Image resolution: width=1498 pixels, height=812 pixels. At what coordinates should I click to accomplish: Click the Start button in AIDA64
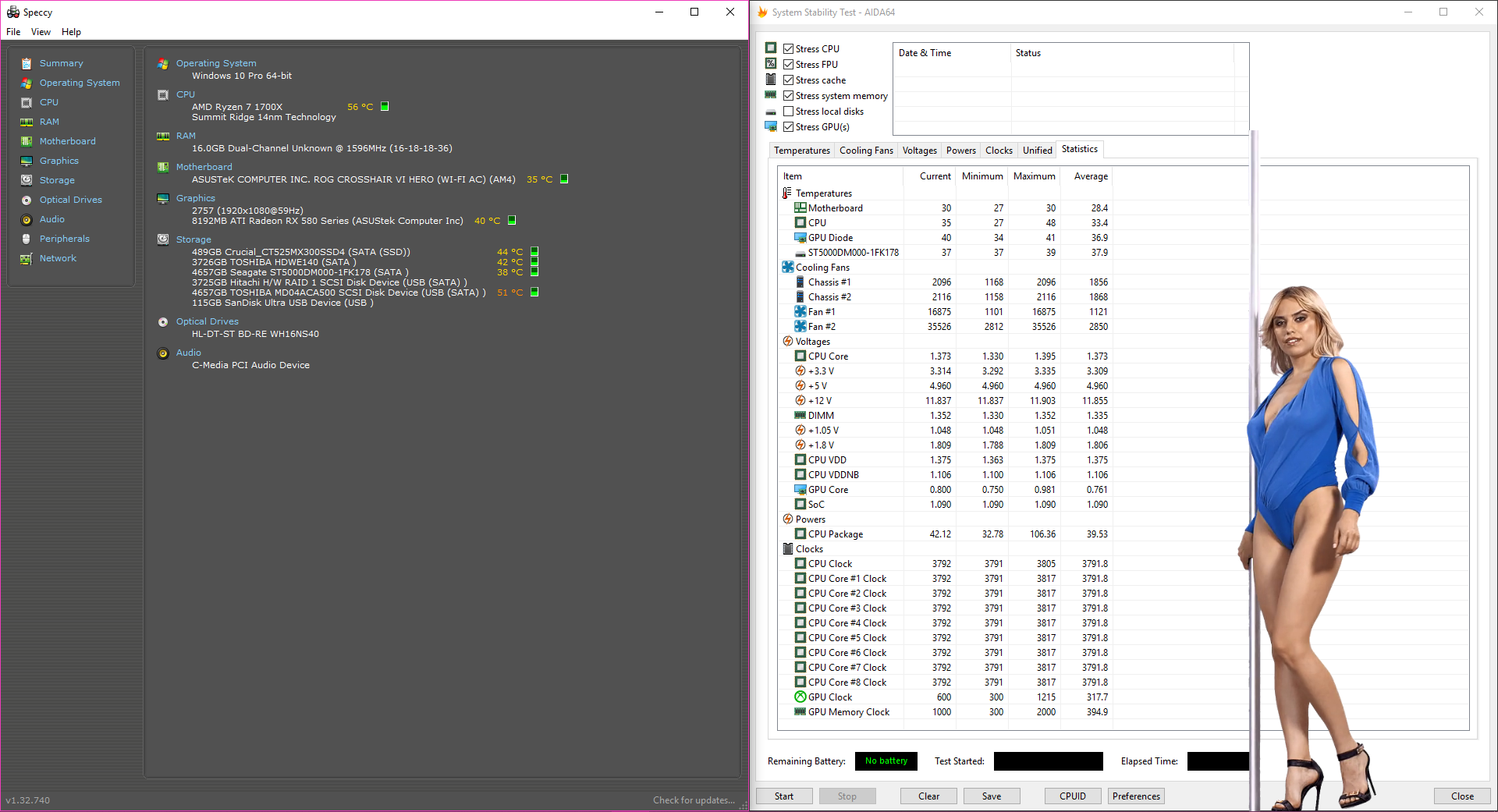(x=784, y=796)
